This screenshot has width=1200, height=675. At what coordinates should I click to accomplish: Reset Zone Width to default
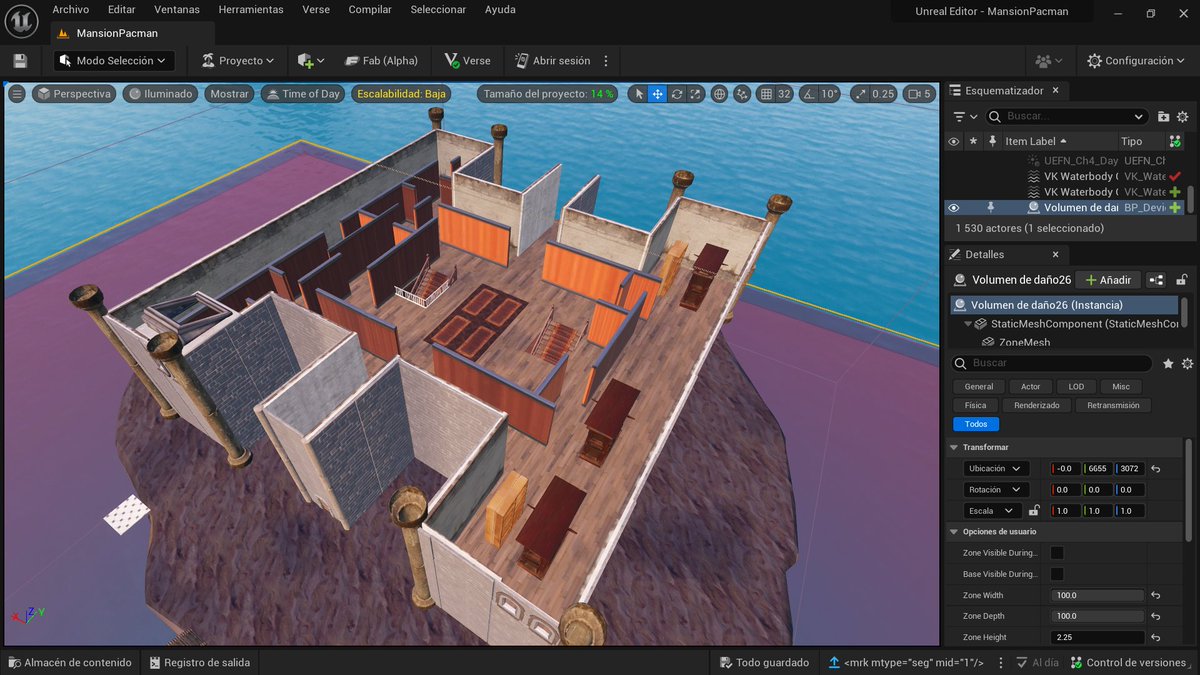tap(1156, 595)
